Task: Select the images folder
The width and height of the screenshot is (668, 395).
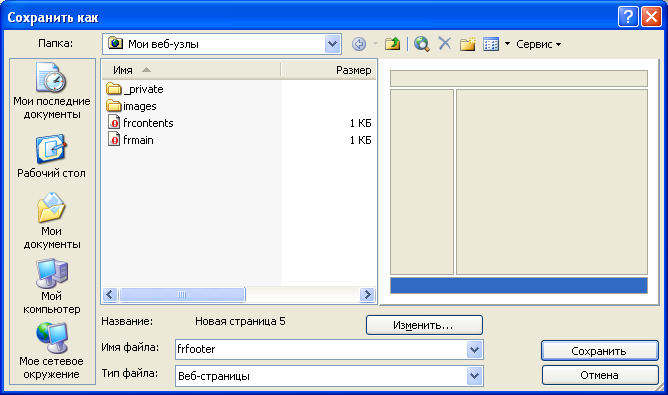Action: (x=140, y=106)
